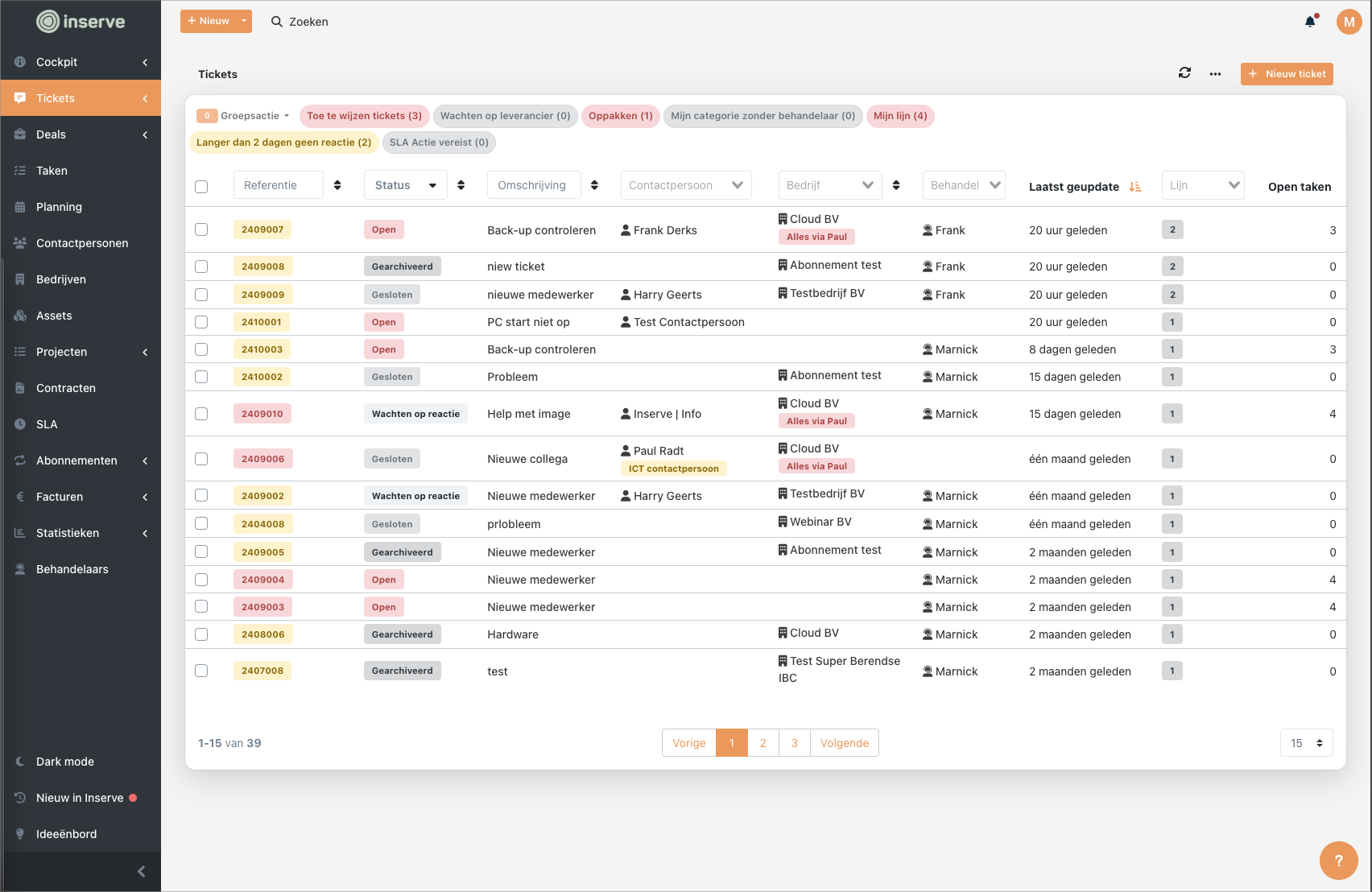Open the user avatar menu
This screenshot has height=892, width=1372.
pyautogui.click(x=1349, y=22)
